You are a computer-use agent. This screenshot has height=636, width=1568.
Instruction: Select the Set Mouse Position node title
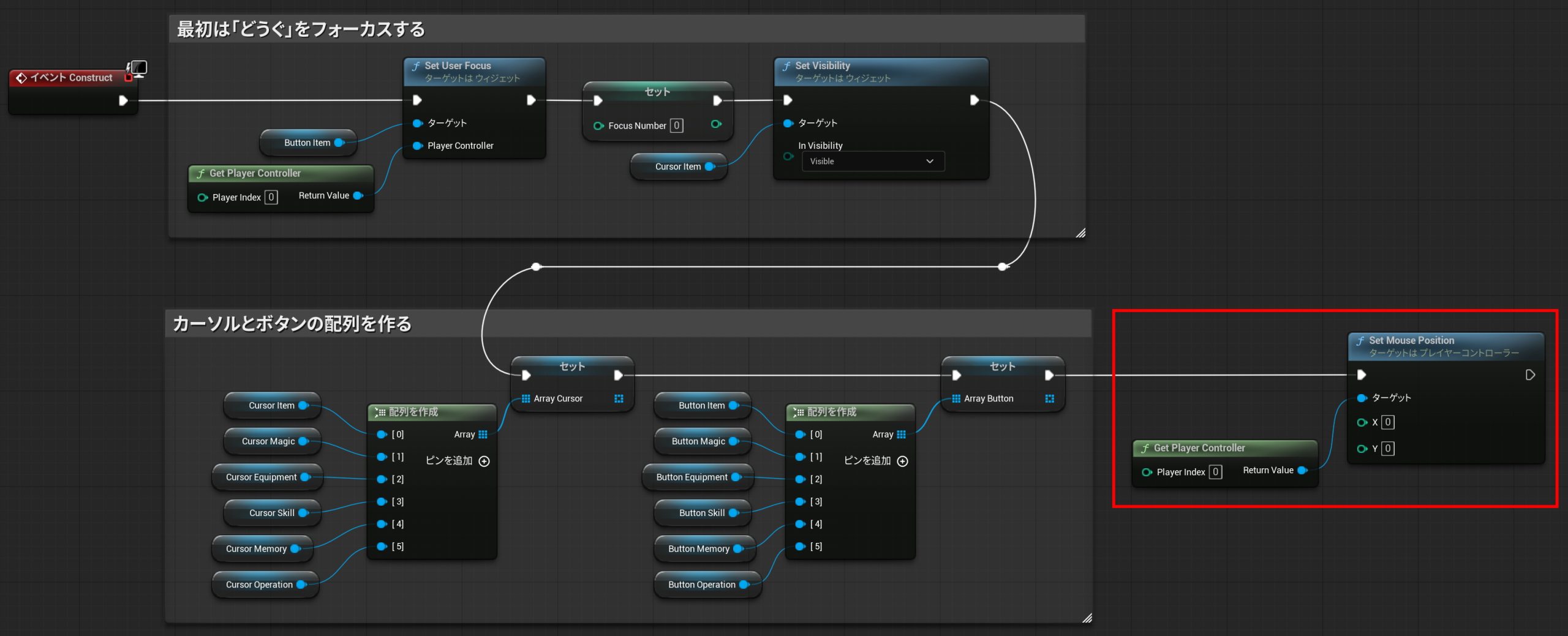tap(1411, 341)
